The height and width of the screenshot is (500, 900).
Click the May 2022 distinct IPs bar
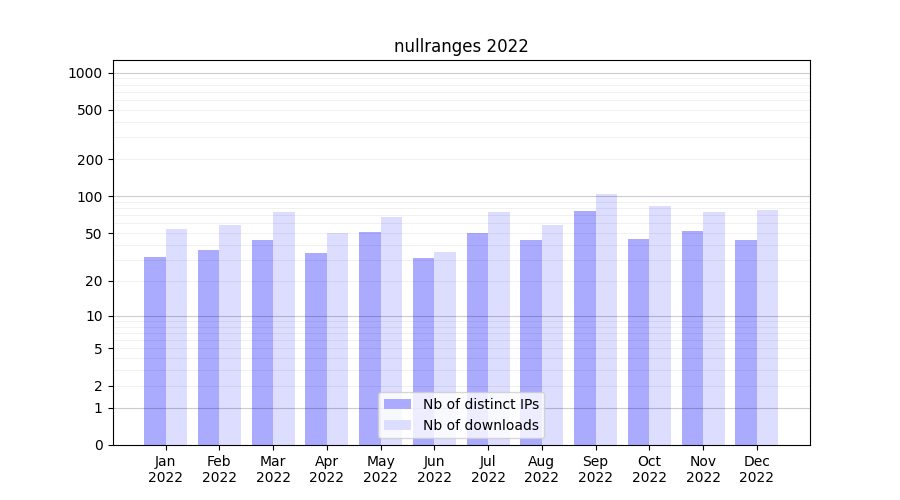(370, 338)
